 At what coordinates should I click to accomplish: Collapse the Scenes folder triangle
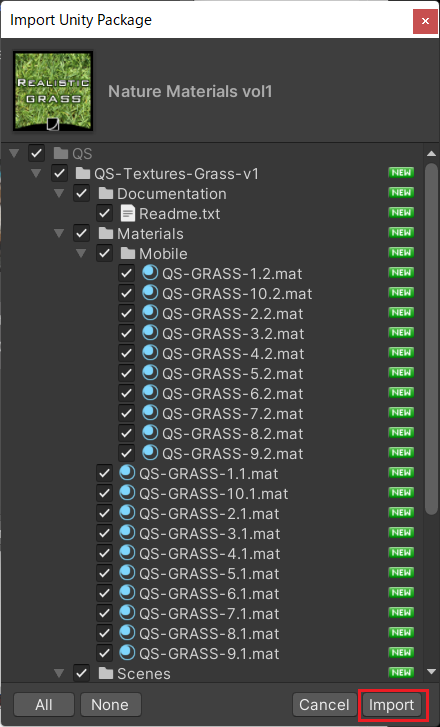59,673
